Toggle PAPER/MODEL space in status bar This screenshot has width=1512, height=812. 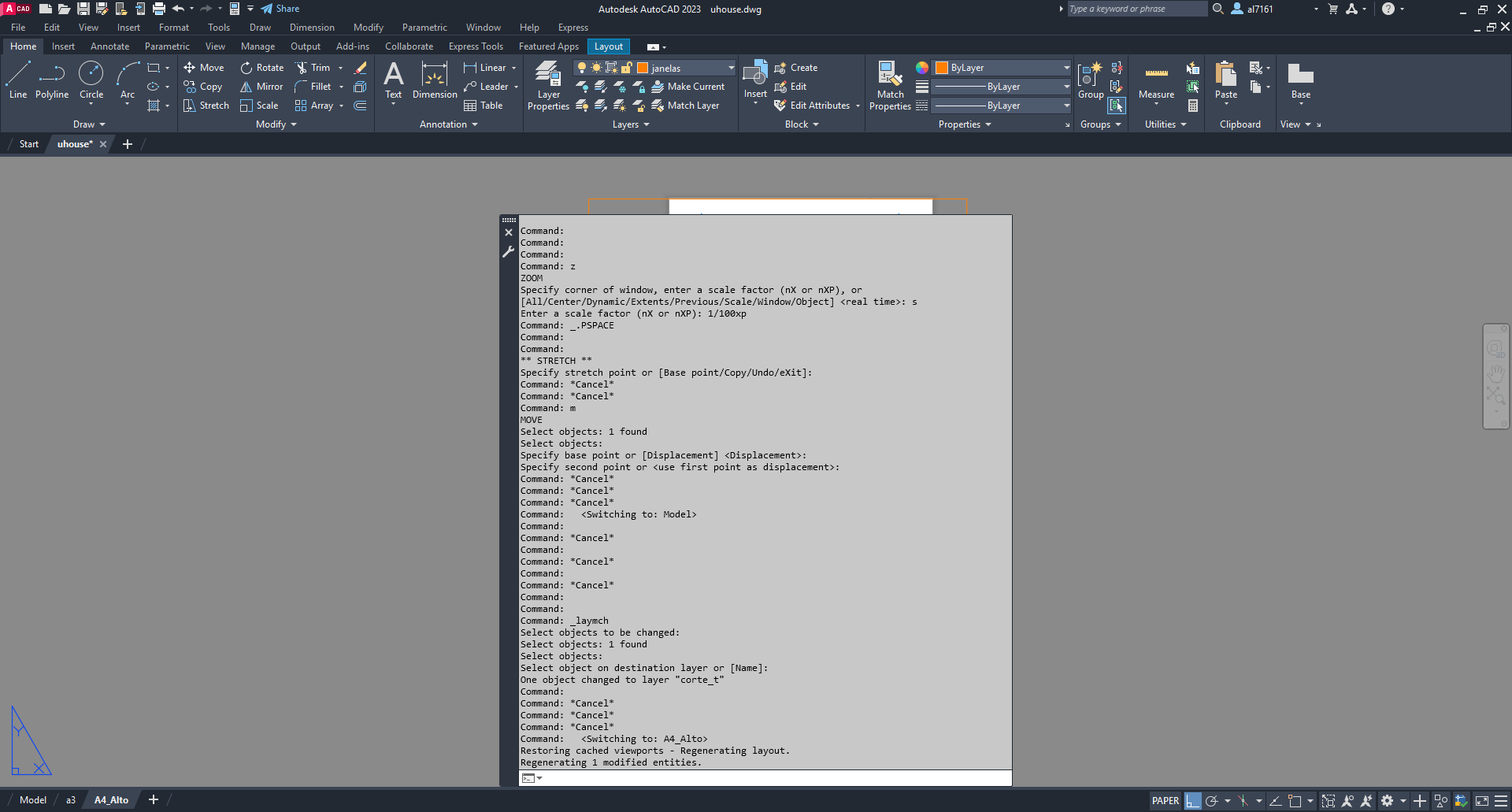click(1165, 801)
